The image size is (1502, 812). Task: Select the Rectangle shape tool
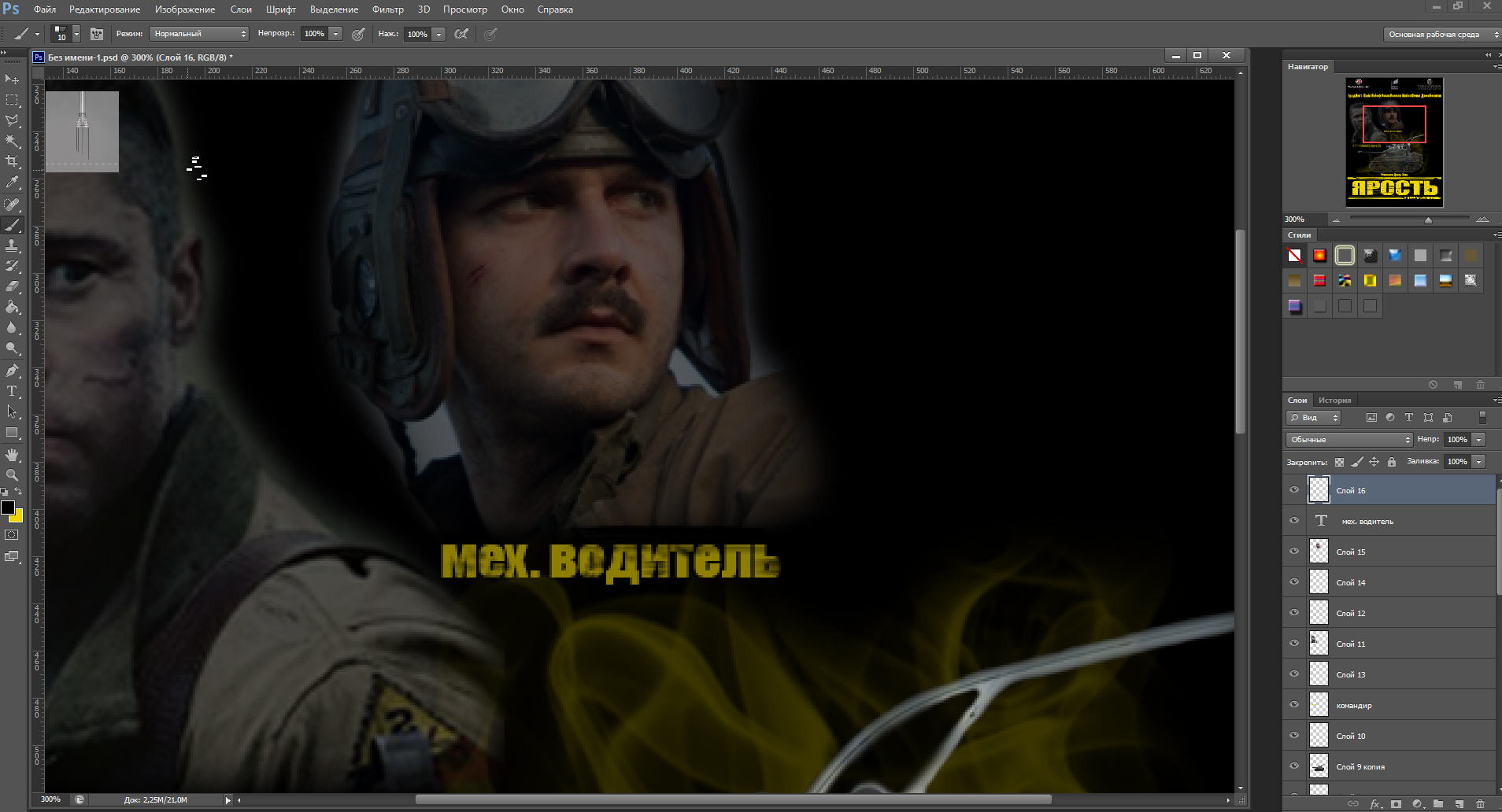click(12, 433)
